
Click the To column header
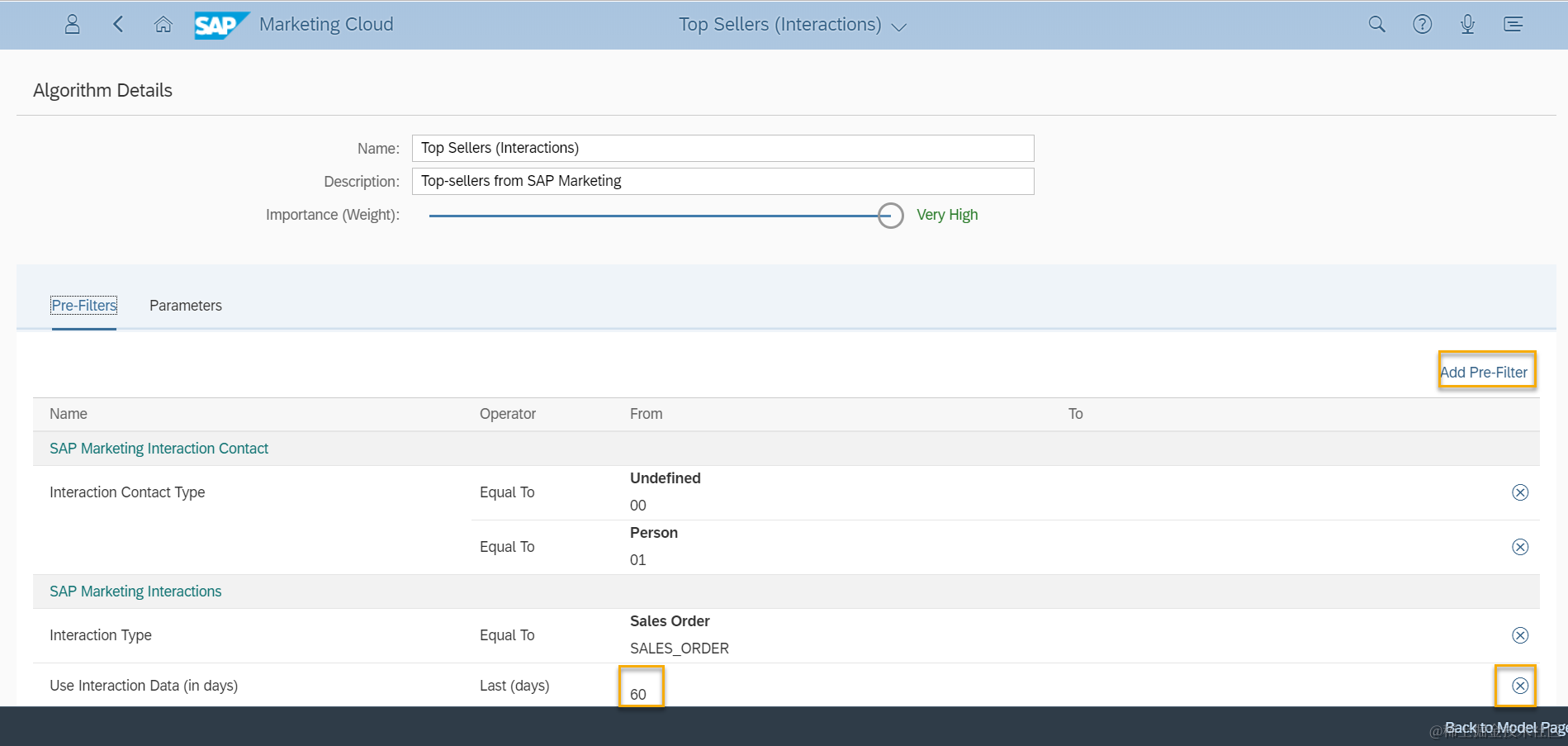[1075, 414]
